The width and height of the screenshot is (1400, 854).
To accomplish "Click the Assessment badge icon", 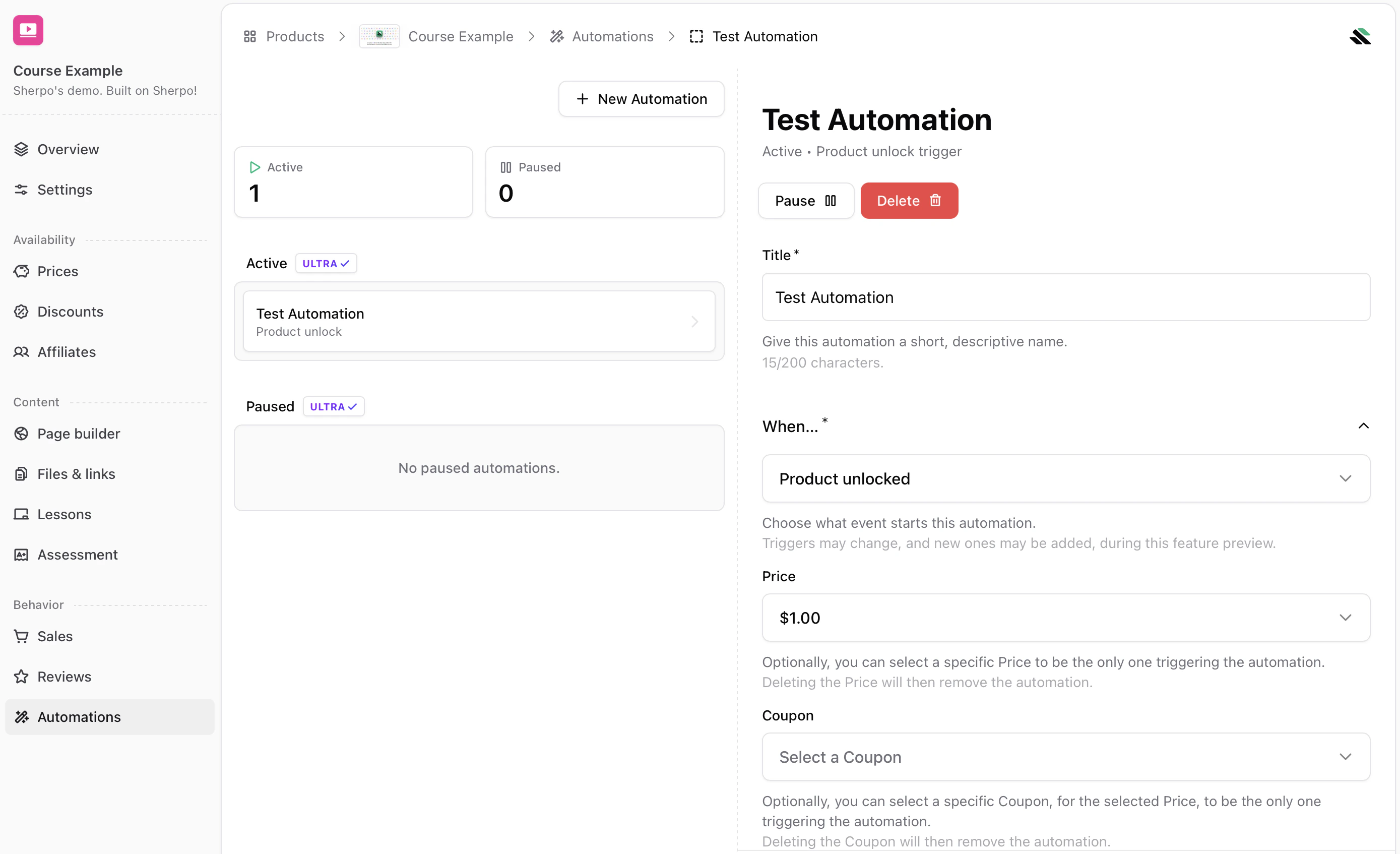I will pyautogui.click(x=21, y=554).
